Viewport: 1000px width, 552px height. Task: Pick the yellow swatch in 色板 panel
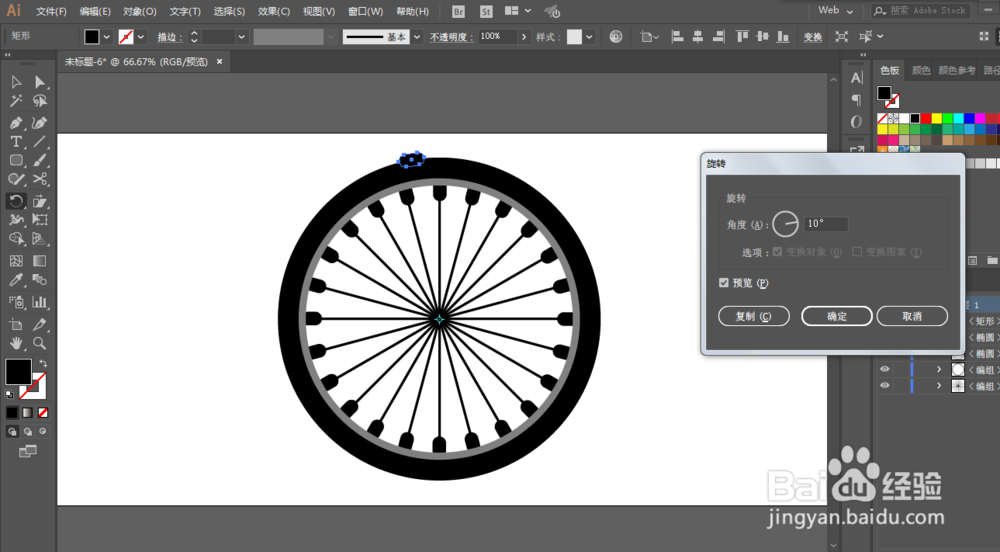click(x=936, y=118)
